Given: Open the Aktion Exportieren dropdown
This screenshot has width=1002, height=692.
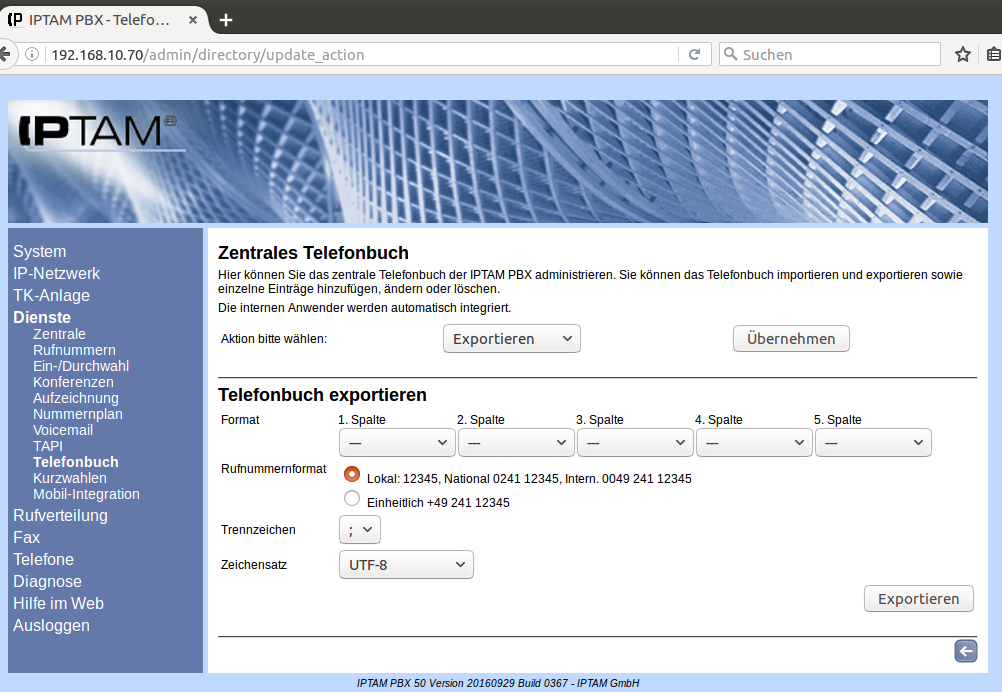Looking at the screenshot, I should (x=511, y=339).
